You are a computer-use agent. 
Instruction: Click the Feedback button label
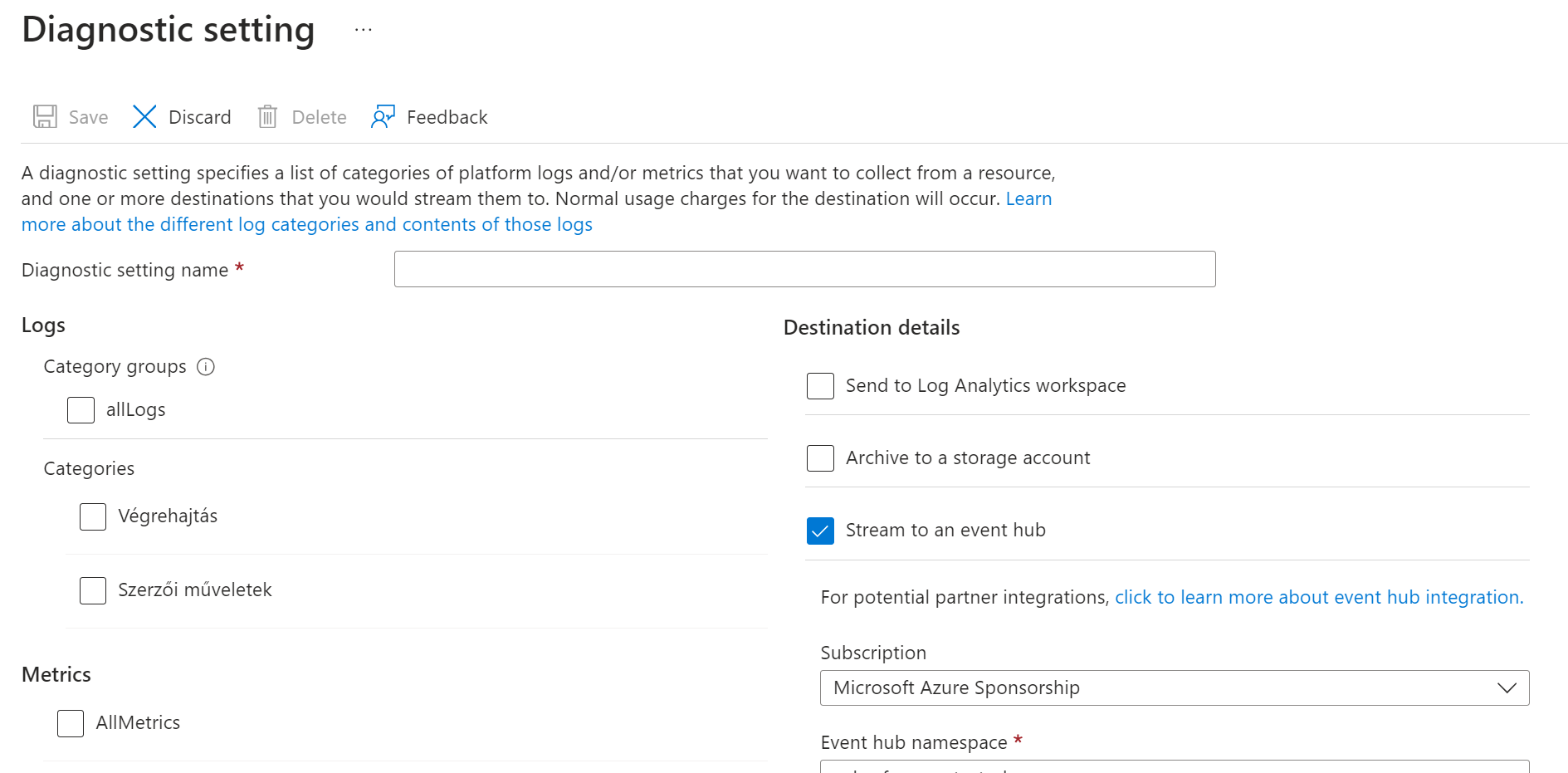tap(447, 117)
